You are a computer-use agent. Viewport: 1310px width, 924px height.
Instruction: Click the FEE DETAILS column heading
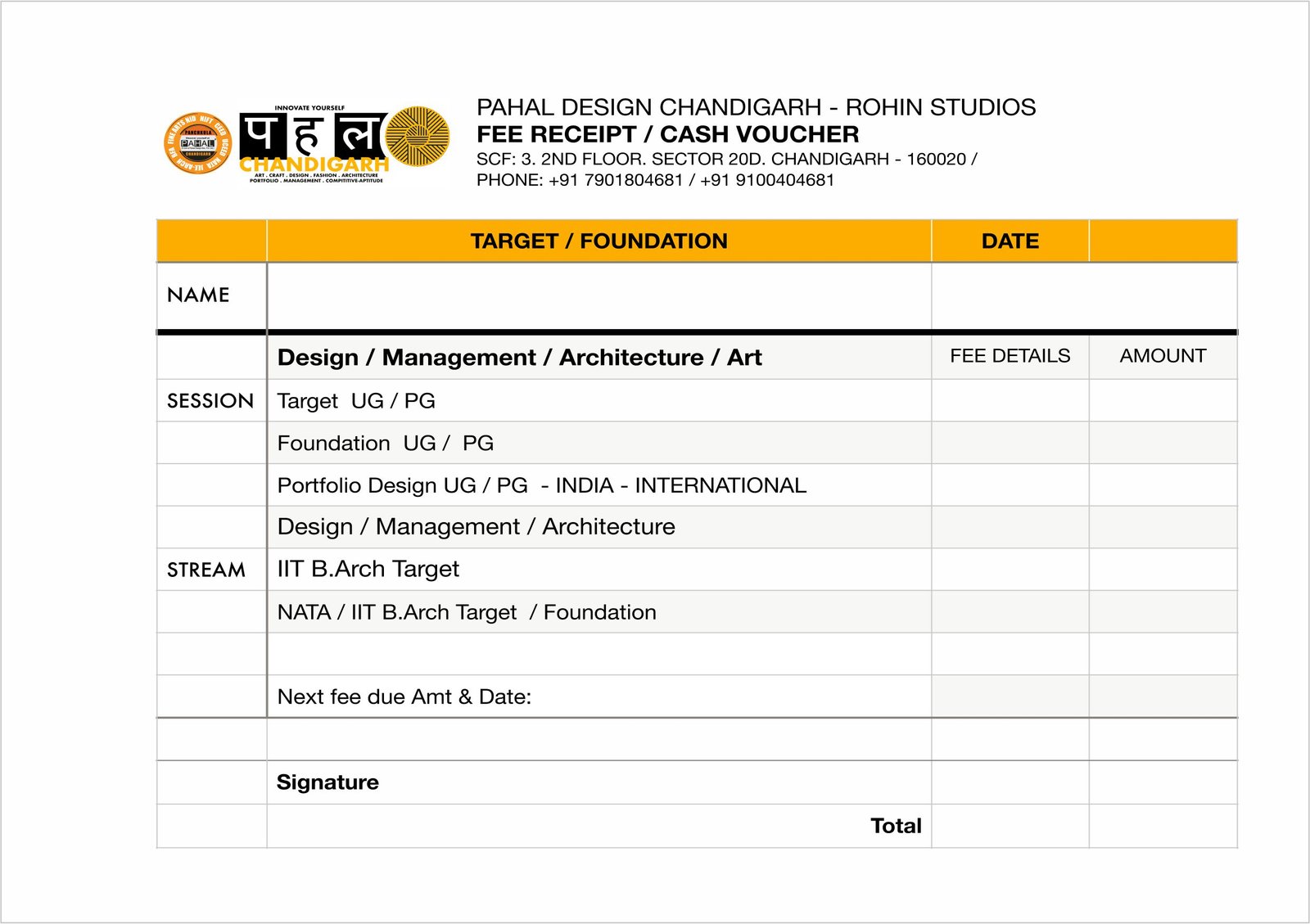(1010, 356)
